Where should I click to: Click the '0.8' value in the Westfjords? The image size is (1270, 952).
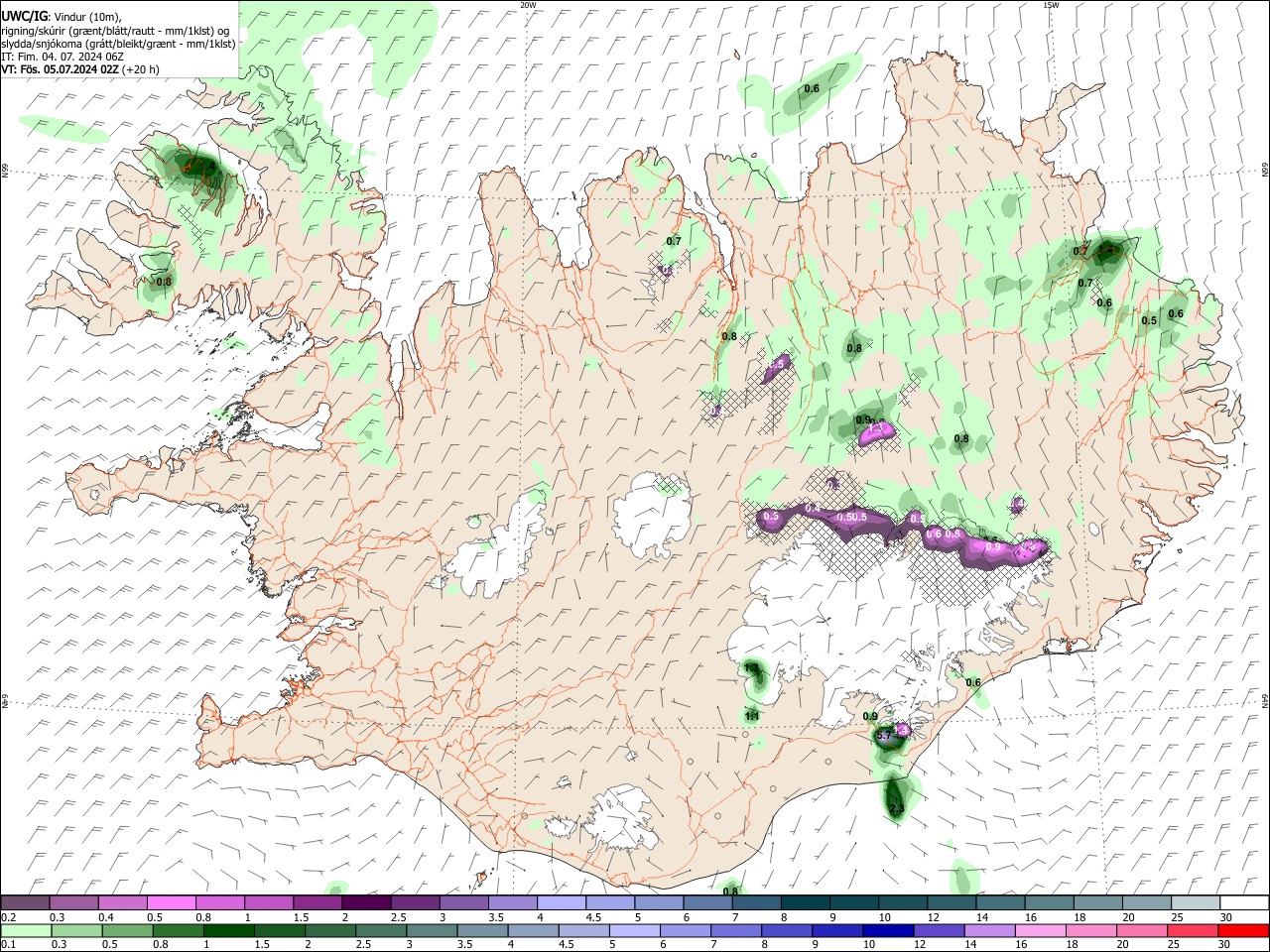[164, 282]
